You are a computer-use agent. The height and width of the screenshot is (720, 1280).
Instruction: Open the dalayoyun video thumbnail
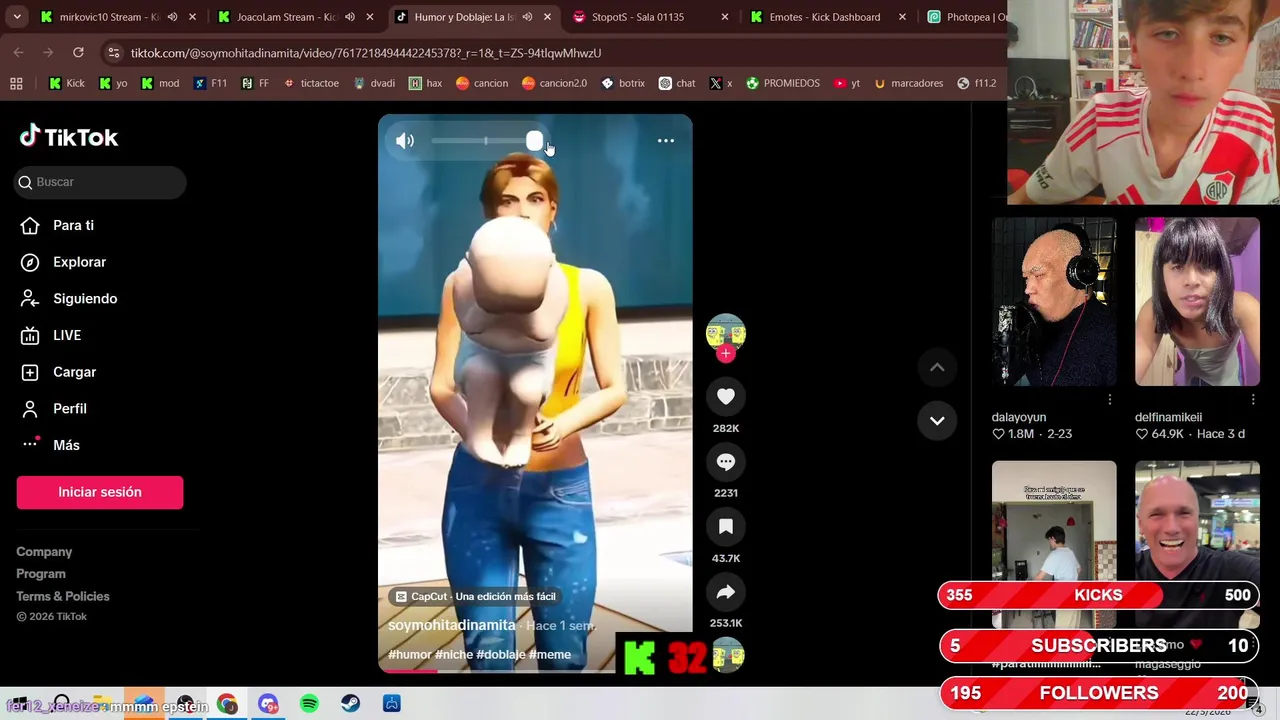[1054, 301]
